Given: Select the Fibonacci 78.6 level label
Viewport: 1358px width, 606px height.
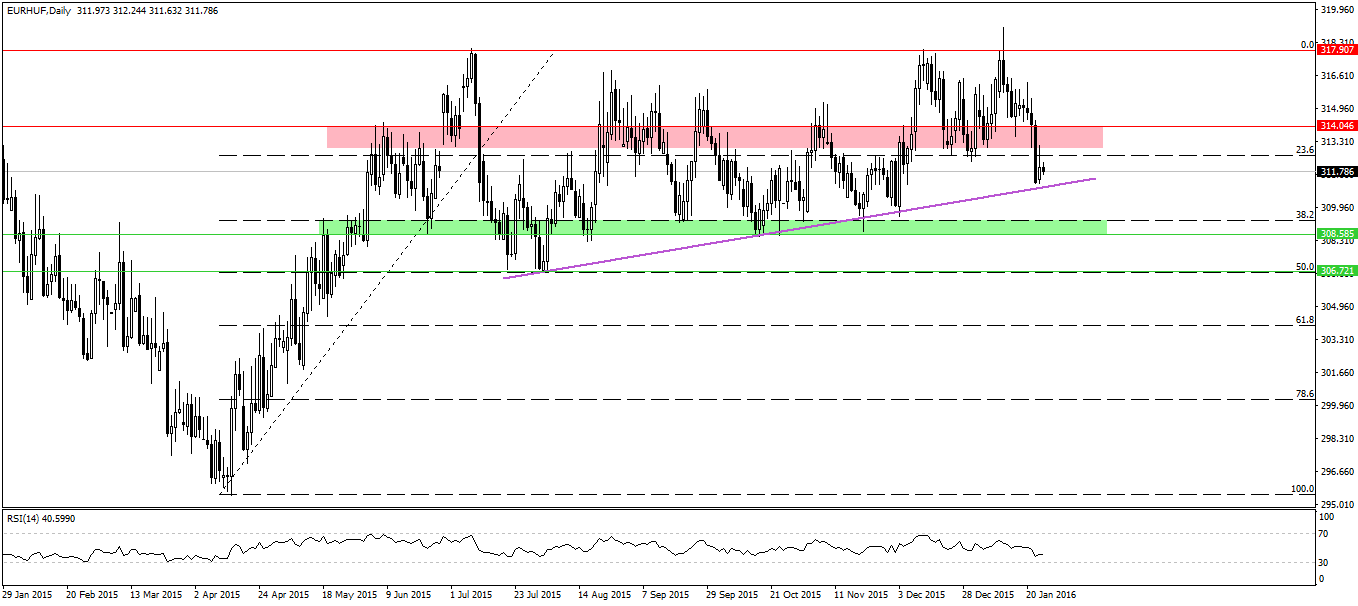Looking at the screenshot, I should (1304, 393).
